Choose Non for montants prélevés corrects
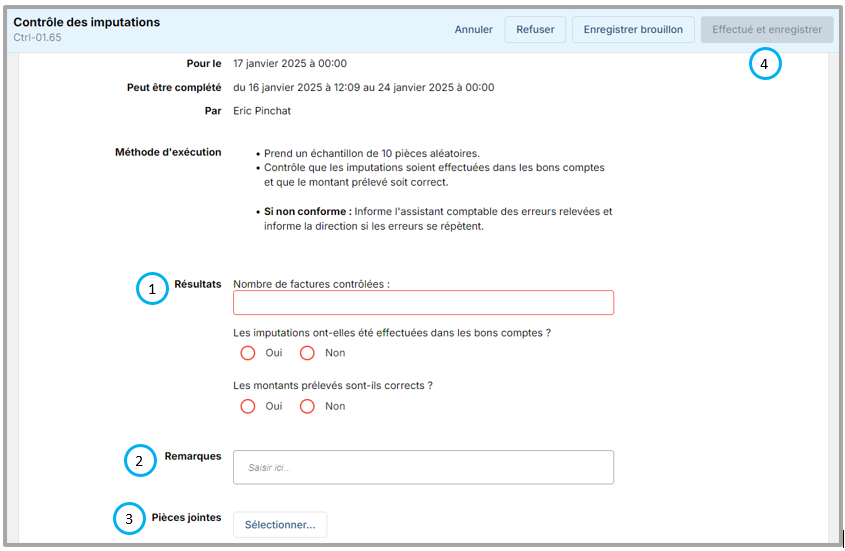 [308, 406]
